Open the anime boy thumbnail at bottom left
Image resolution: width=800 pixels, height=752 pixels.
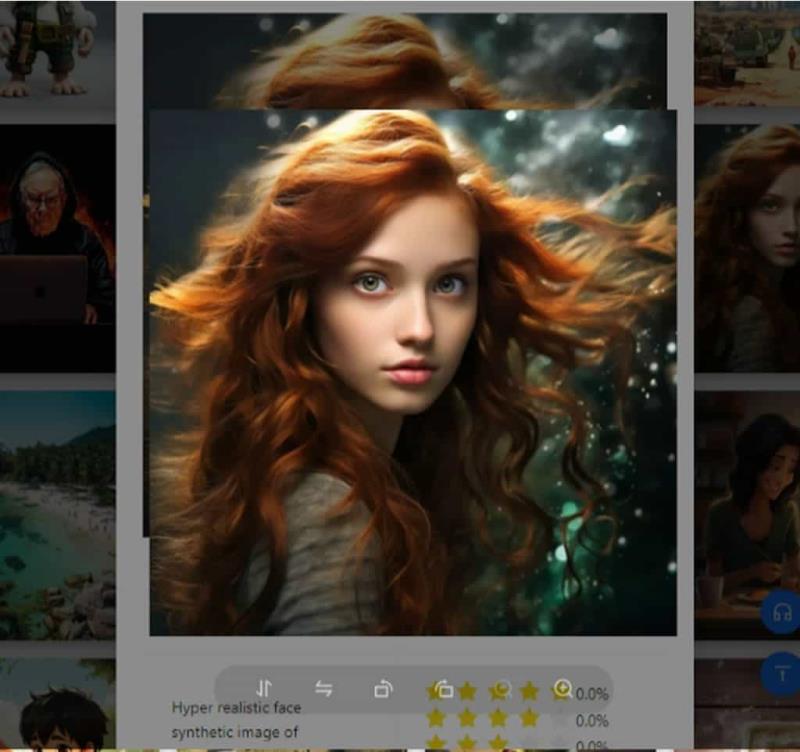tap(58, 704)
